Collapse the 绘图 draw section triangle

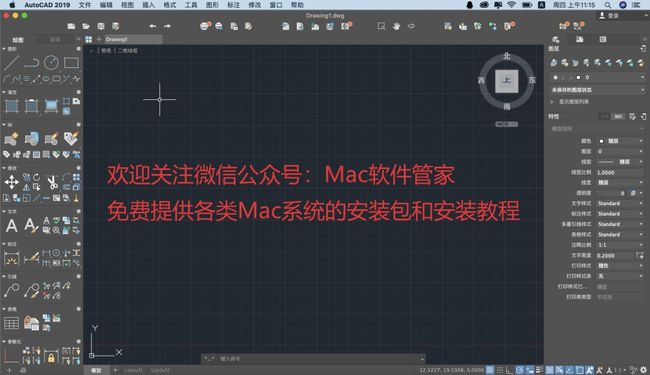[x=4, y=49]
